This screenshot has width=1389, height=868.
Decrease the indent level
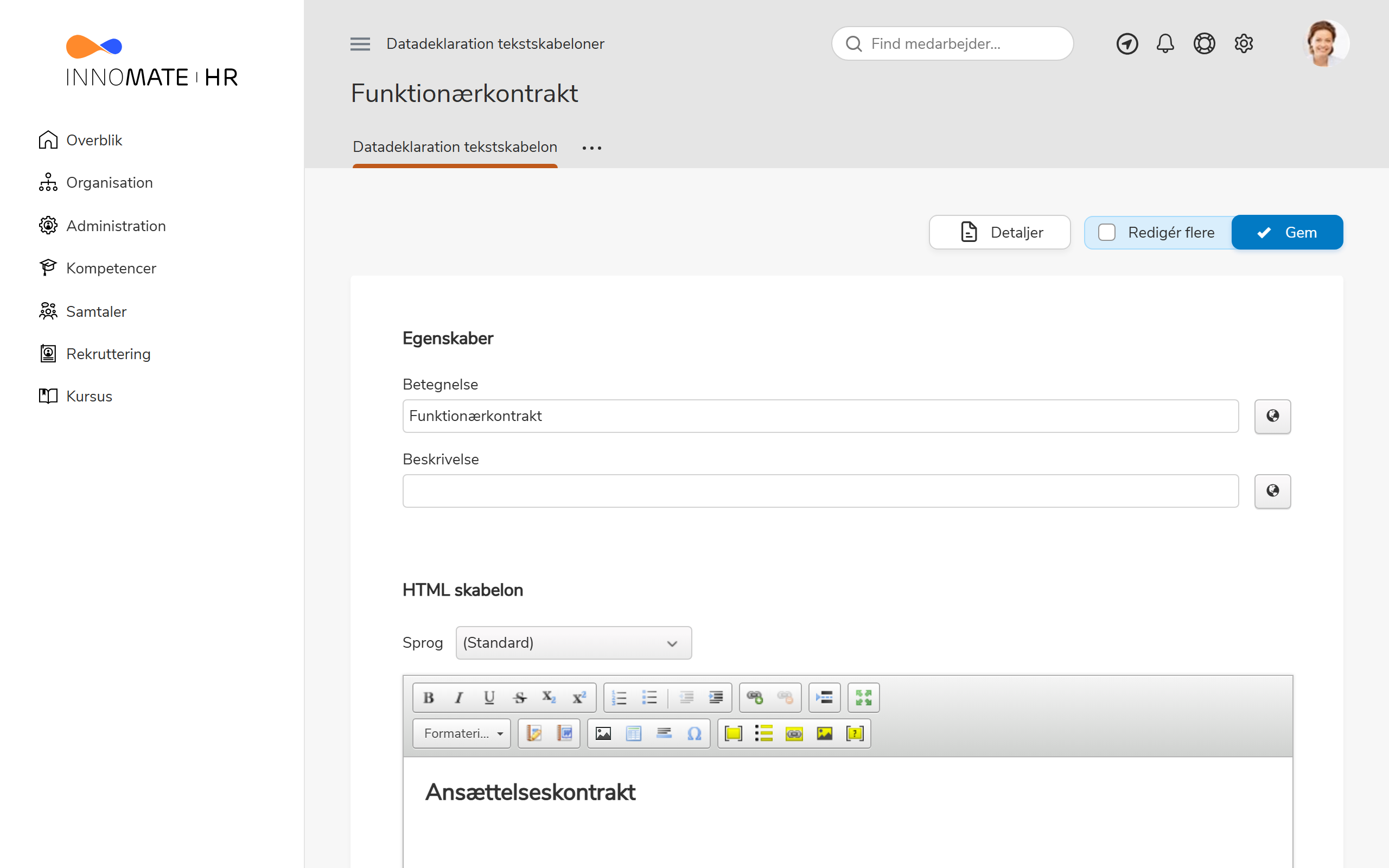(686, 698)
